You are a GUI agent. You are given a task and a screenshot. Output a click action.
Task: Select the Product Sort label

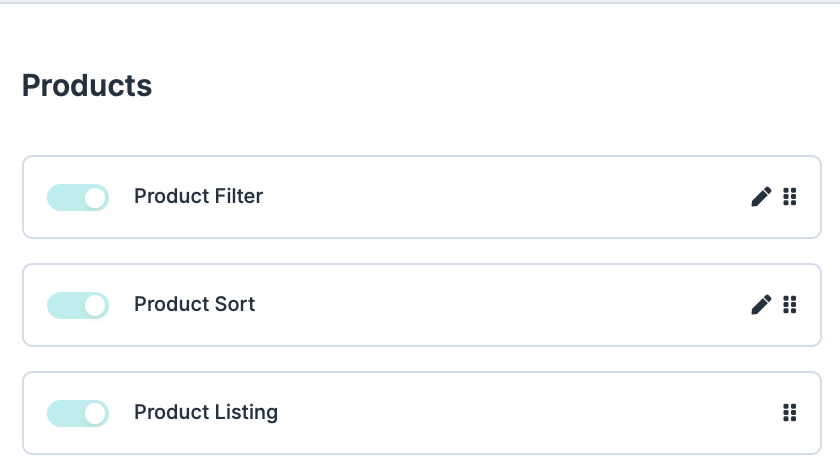pyautogui.click(x=194, y=304)
